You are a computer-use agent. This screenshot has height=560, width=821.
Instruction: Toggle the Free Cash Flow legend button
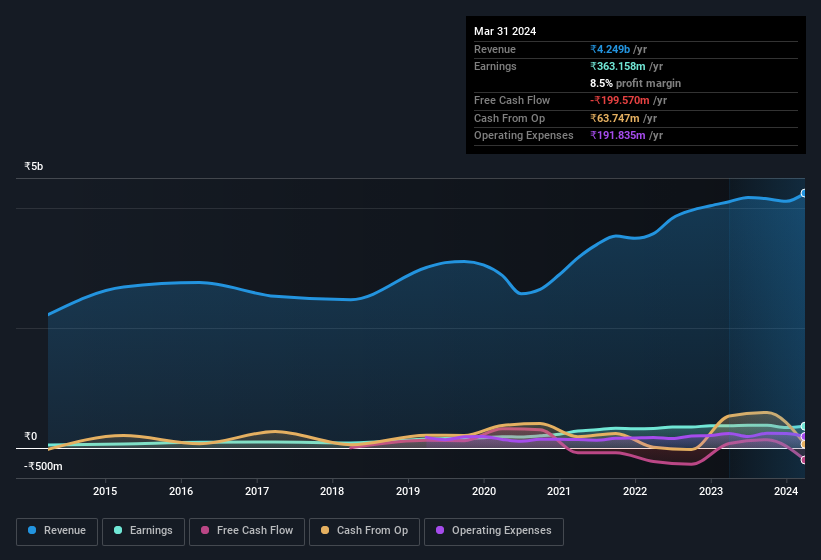click(x=247, y=532)
